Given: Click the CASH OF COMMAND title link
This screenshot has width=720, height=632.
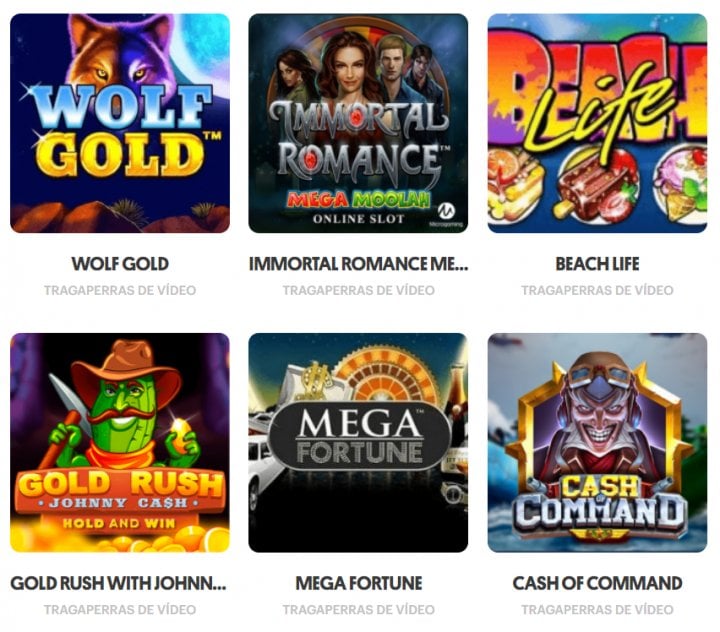Looking at the screenshot, I should coord(597,583).
